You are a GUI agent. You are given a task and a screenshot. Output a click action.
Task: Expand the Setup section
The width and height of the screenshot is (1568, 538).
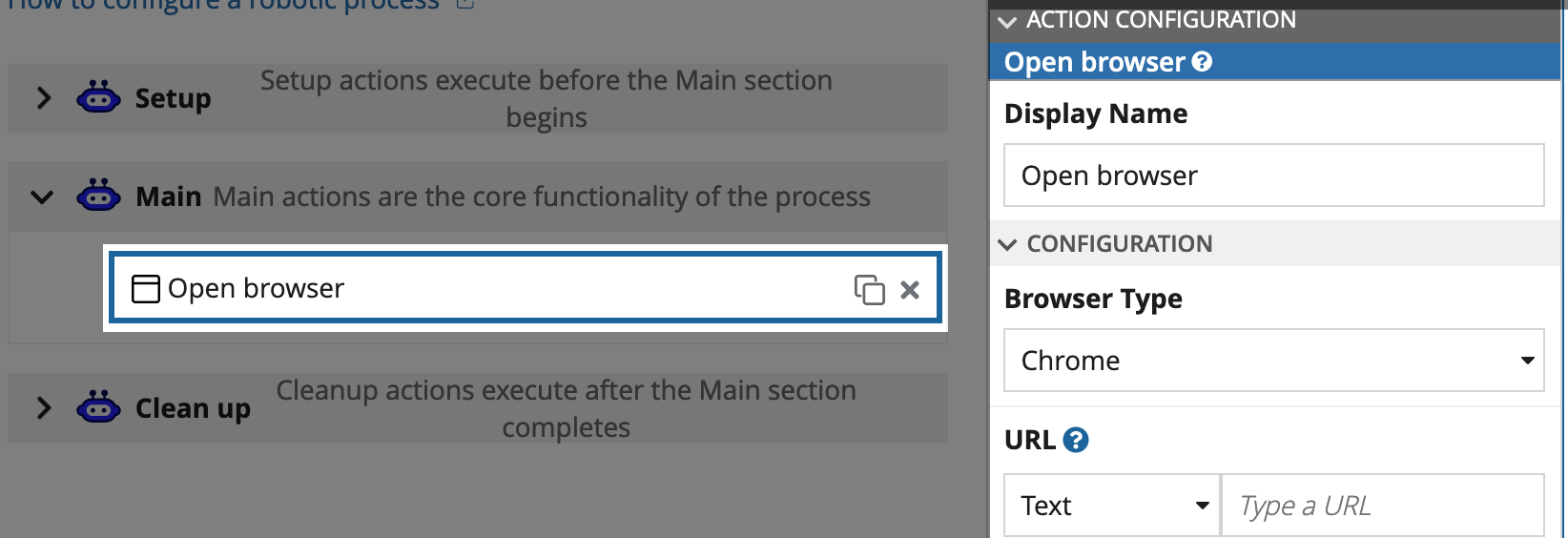point(43,97)
